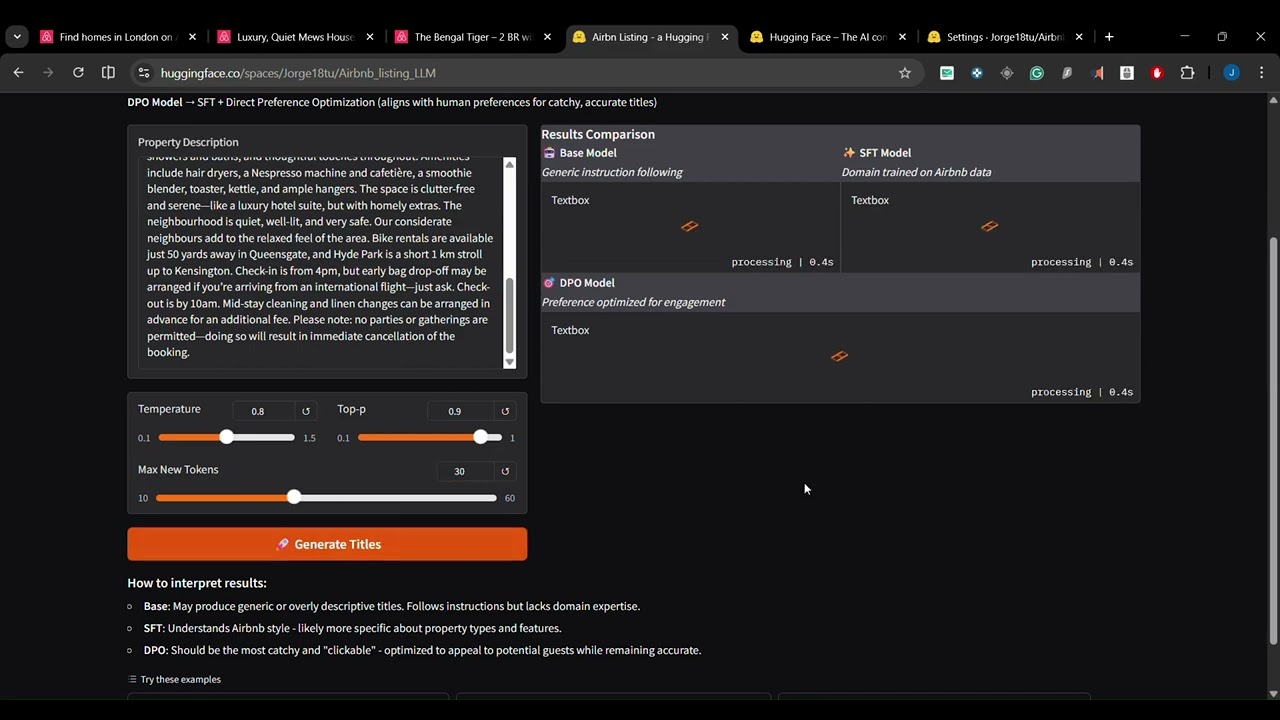Reset the Max New Tokens value
1280x720 pixels.
505,471
